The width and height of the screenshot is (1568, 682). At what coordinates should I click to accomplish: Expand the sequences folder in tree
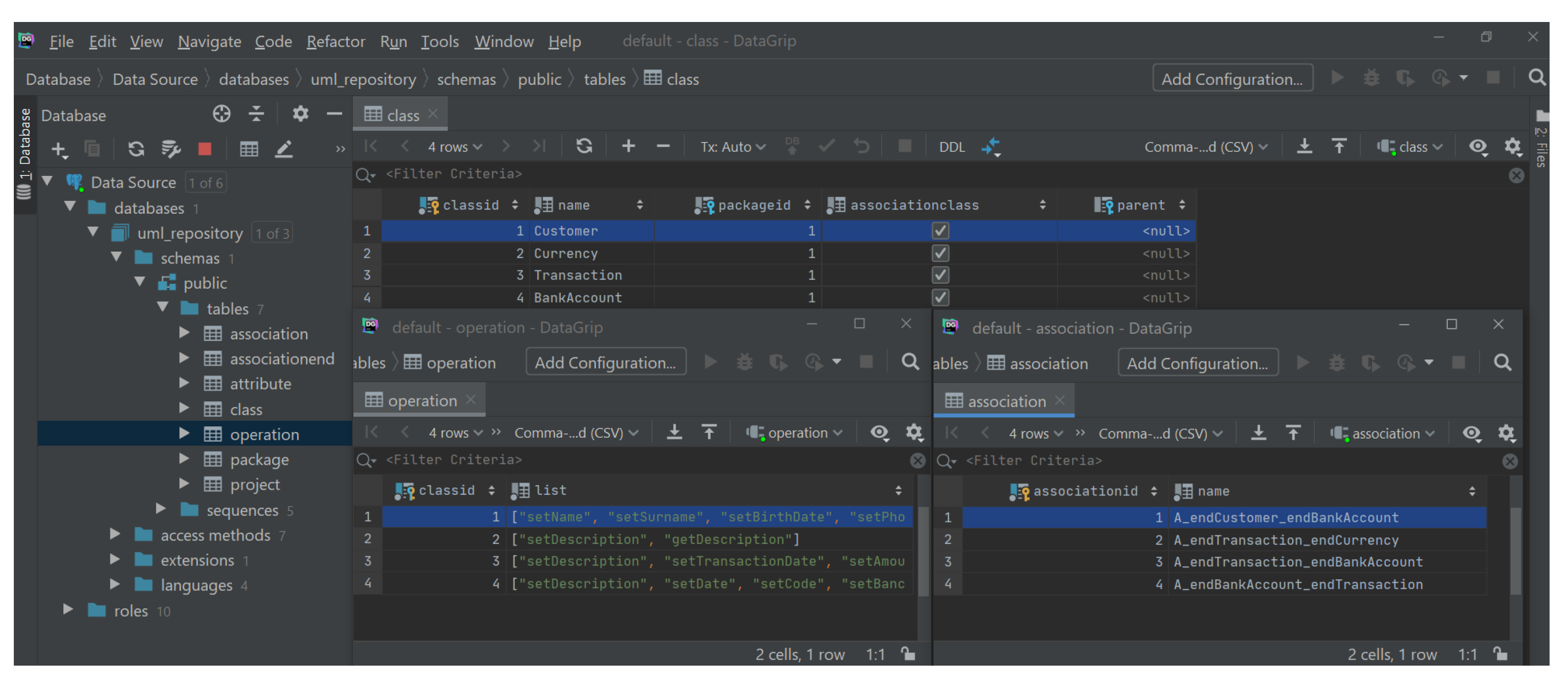(161, 508)
